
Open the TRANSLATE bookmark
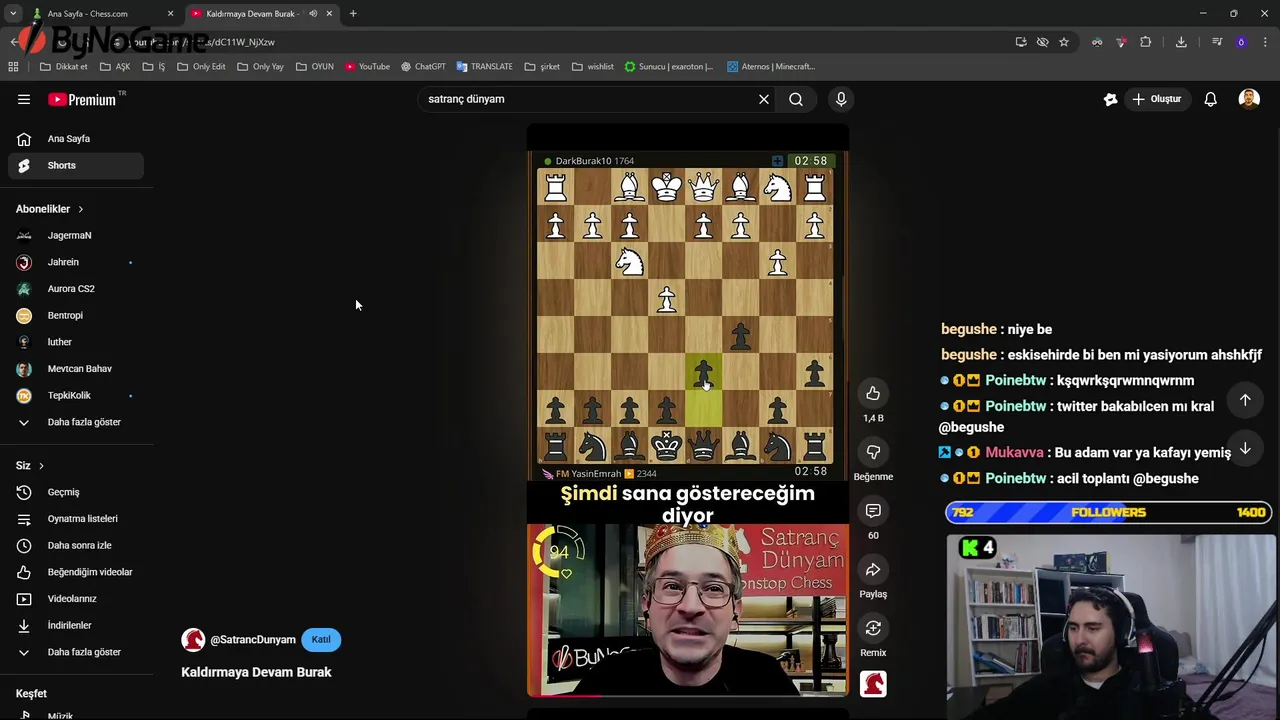tap(484, 66)
